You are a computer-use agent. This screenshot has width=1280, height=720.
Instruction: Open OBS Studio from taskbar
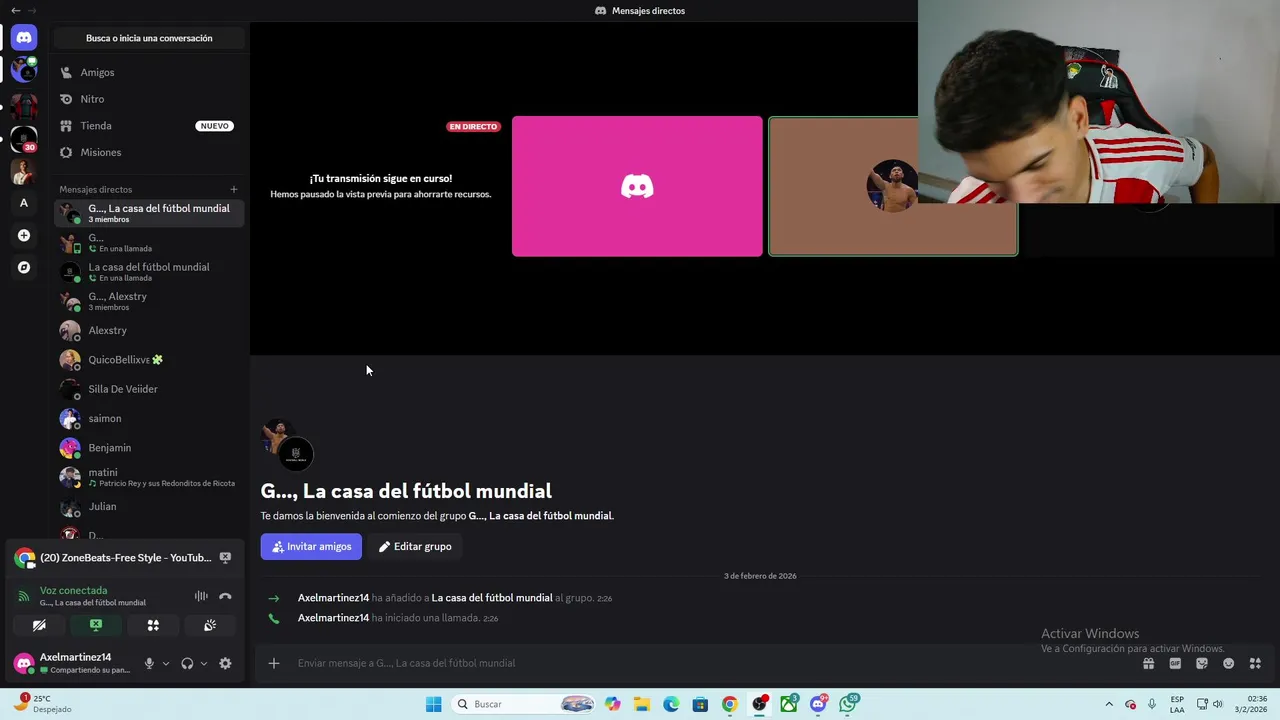(760, 704)
